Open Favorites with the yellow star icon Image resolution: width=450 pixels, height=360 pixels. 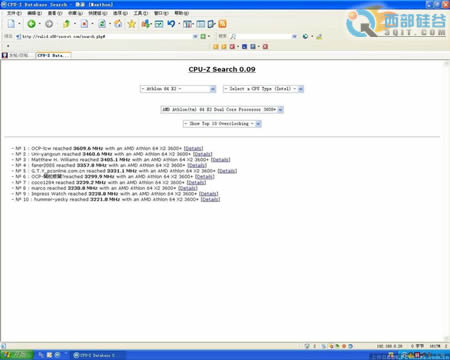[x=132, y=24]
